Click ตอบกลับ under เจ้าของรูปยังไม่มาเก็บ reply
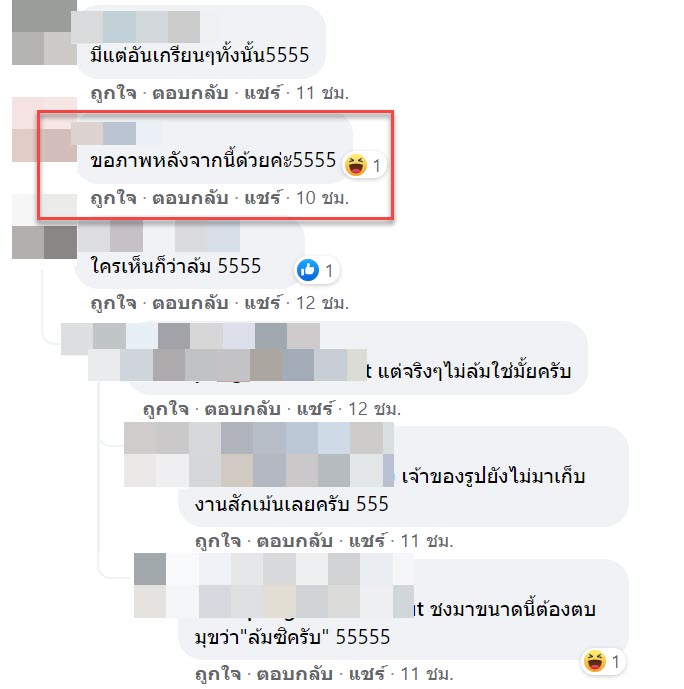 (x=295, y=541)
